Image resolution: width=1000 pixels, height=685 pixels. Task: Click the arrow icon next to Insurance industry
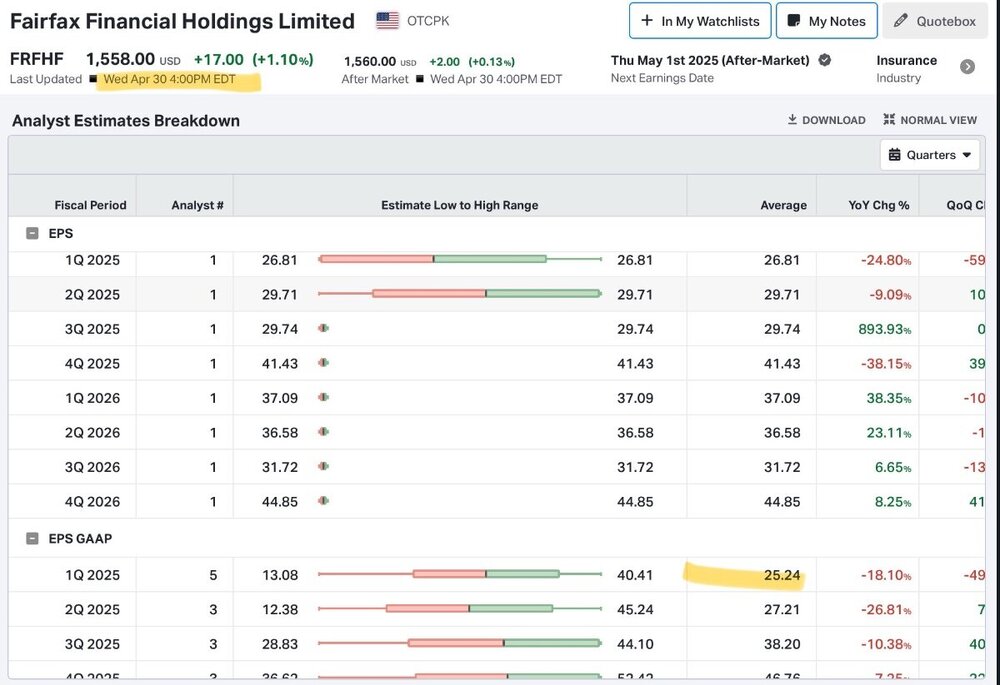tap(967, 66)
